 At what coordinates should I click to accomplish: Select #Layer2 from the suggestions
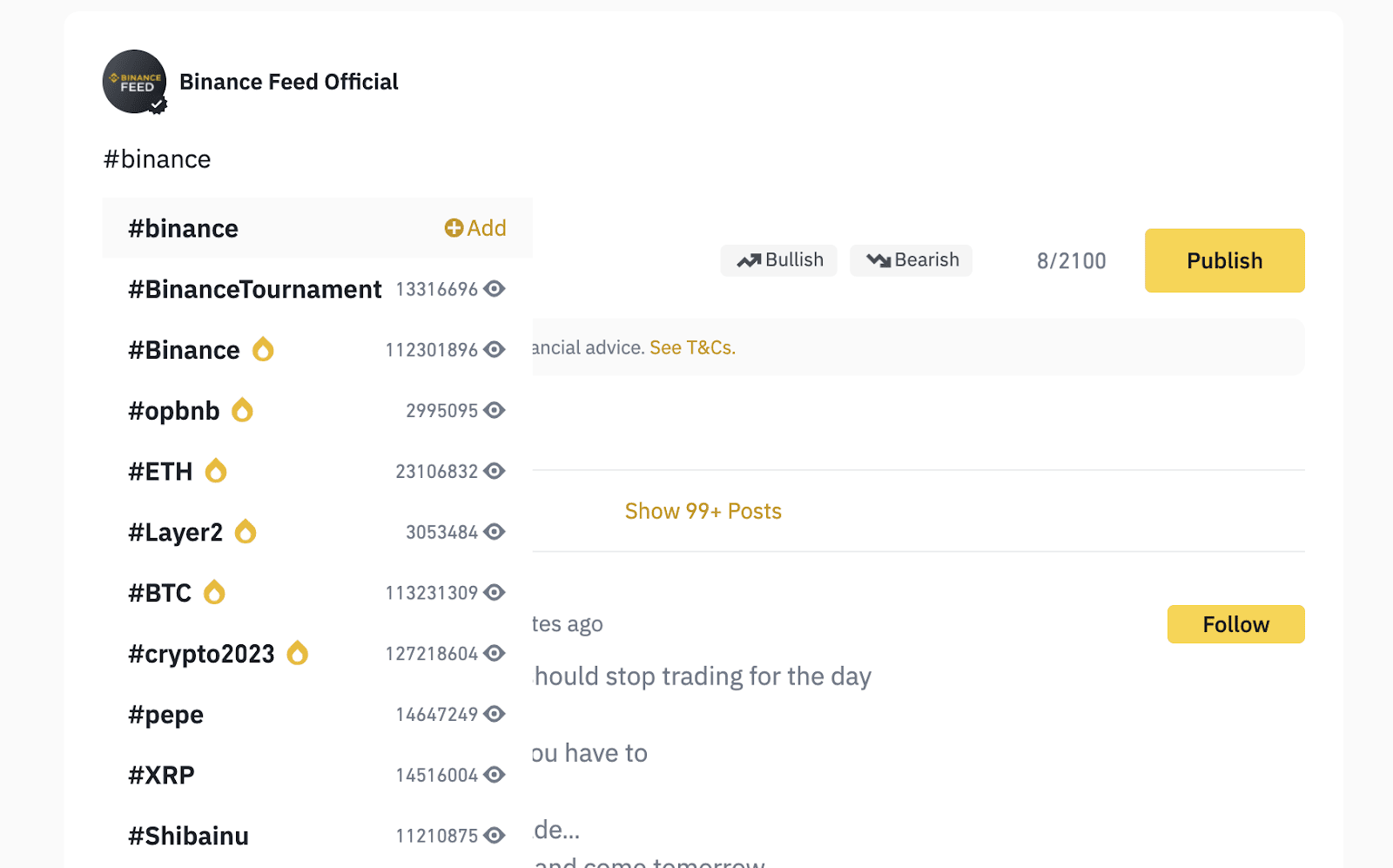pos(318,532)
